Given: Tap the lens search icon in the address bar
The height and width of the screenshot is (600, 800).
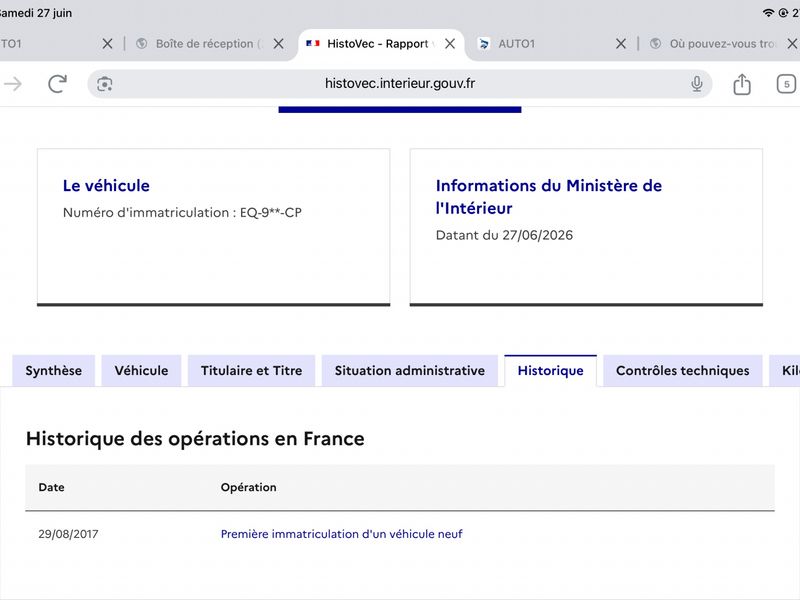Looking at the screenshot, I should coord(105,84).
